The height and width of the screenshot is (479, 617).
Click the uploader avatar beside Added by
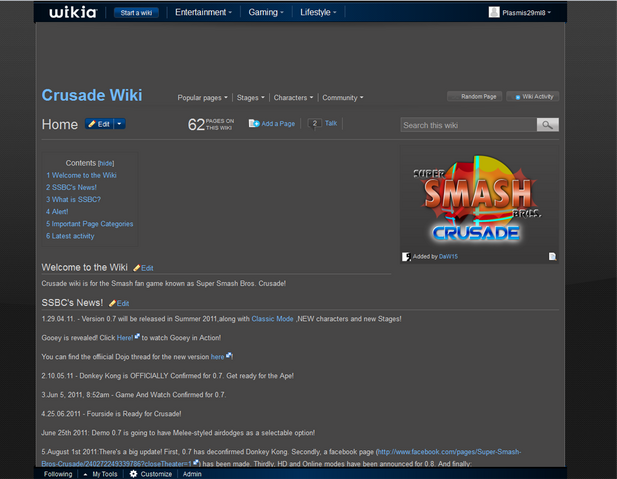coord(406,257)
